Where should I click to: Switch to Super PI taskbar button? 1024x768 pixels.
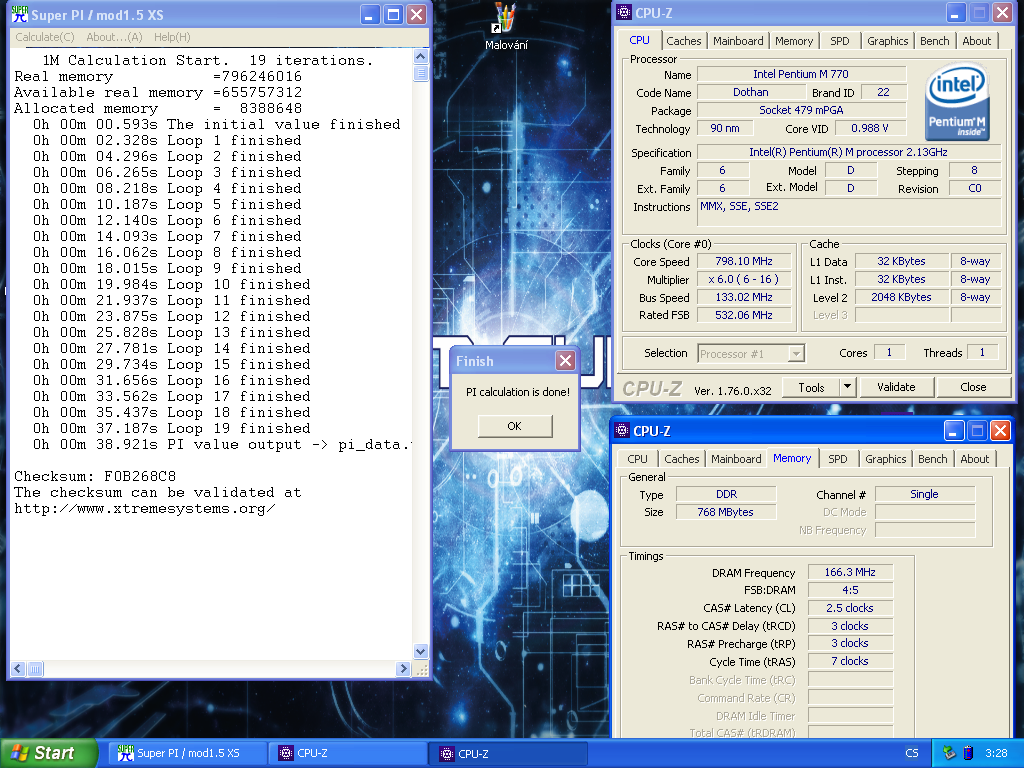187,753
